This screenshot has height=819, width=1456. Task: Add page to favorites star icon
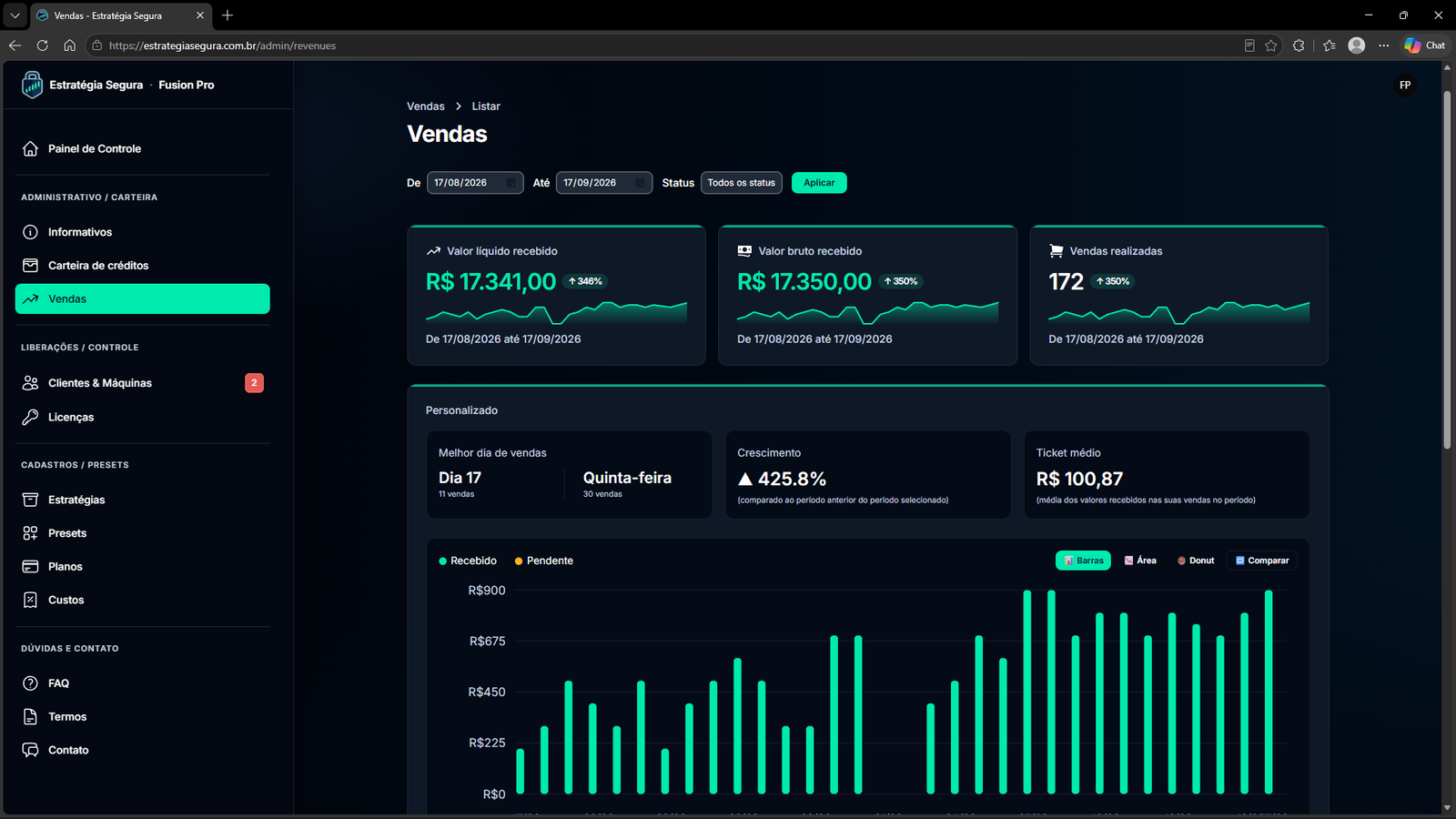pyautogui.click(x=1271, y=45)
